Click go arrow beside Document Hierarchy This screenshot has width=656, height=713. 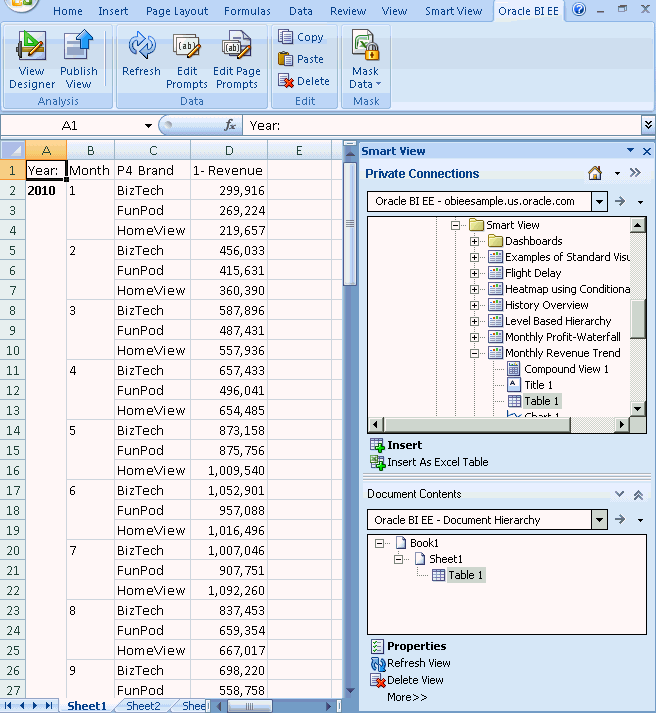tap(620, 519)
